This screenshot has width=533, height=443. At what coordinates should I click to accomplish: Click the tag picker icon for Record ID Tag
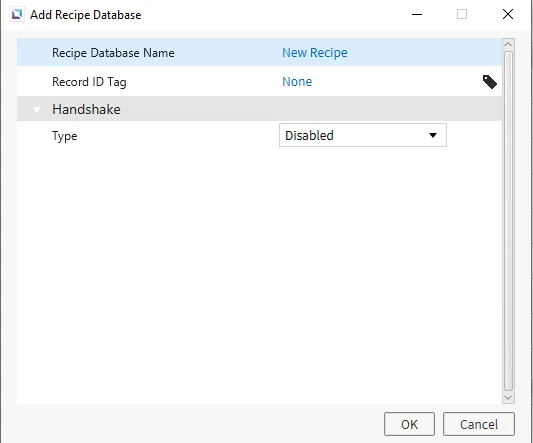point(490,82)
